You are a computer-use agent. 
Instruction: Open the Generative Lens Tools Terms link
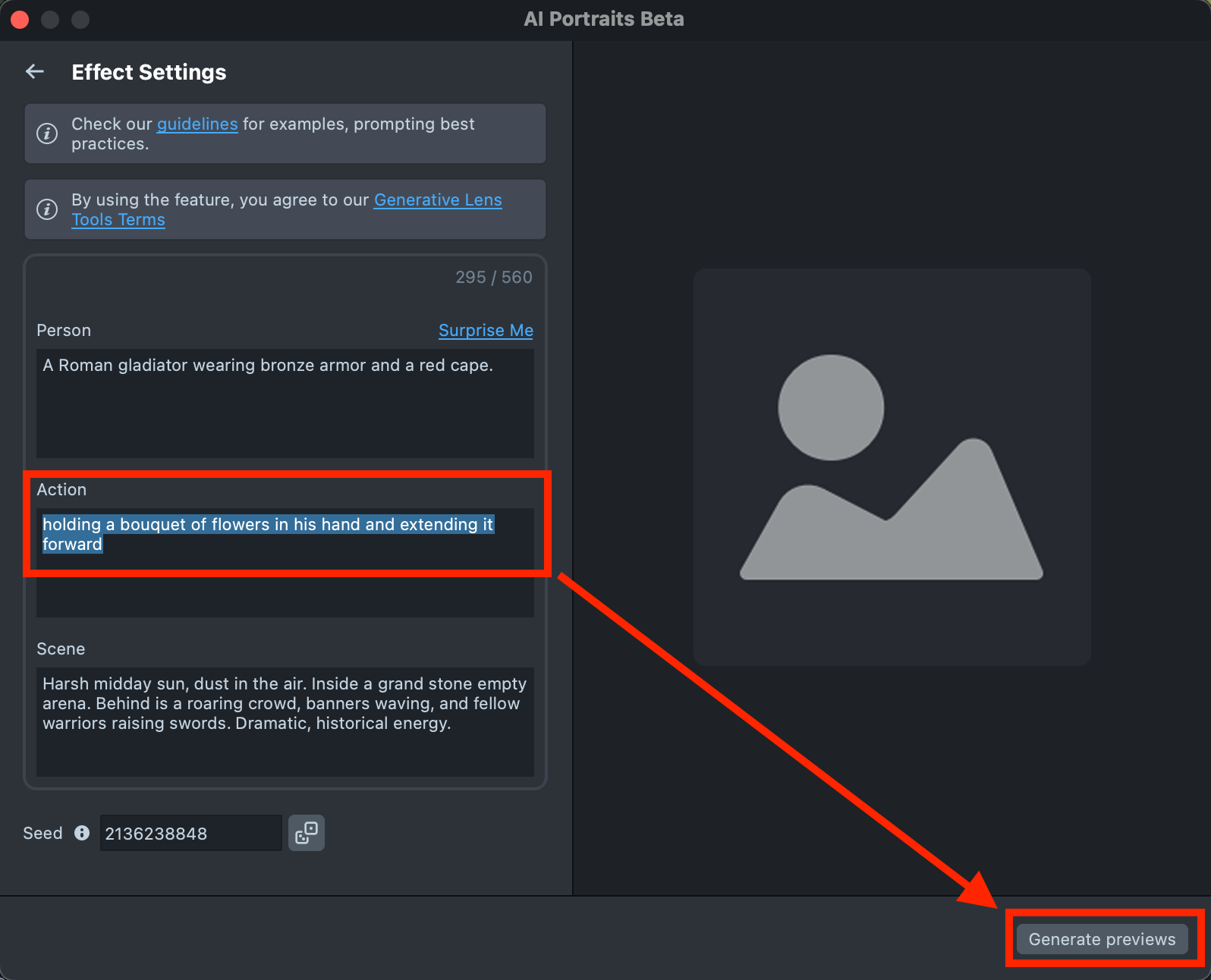[438, 200]
